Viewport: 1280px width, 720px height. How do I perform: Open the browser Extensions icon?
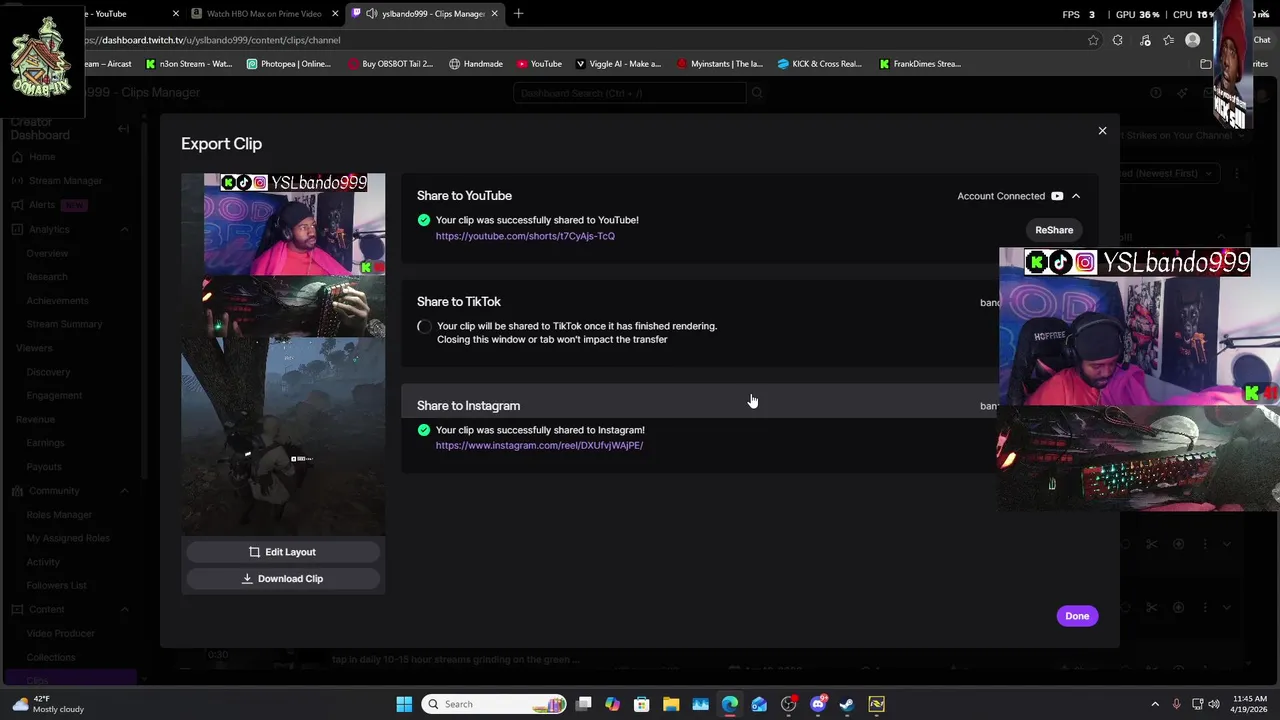point(1118,40)
